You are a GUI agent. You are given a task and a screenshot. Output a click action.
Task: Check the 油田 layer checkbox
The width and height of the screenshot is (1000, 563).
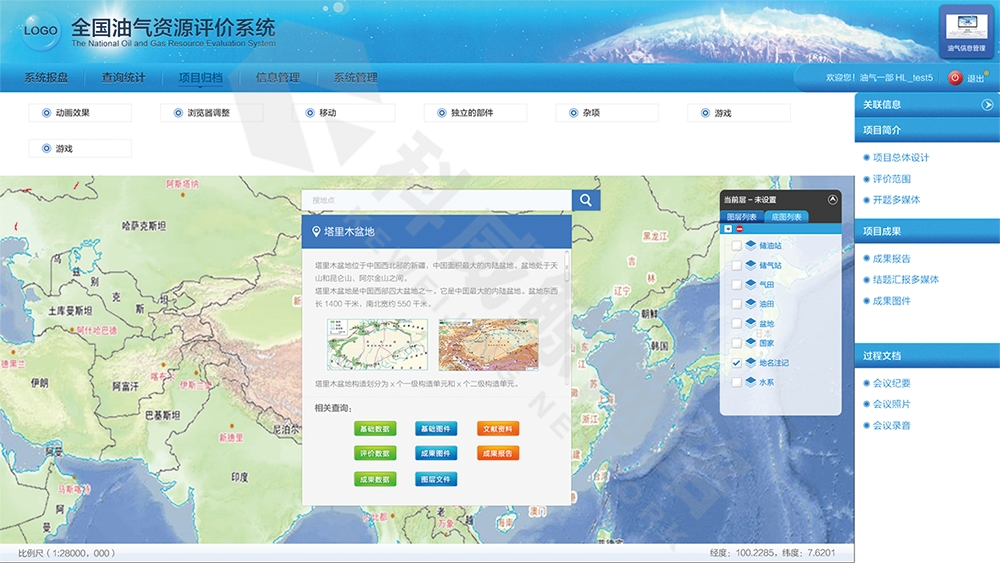click(x=736, y=304)
